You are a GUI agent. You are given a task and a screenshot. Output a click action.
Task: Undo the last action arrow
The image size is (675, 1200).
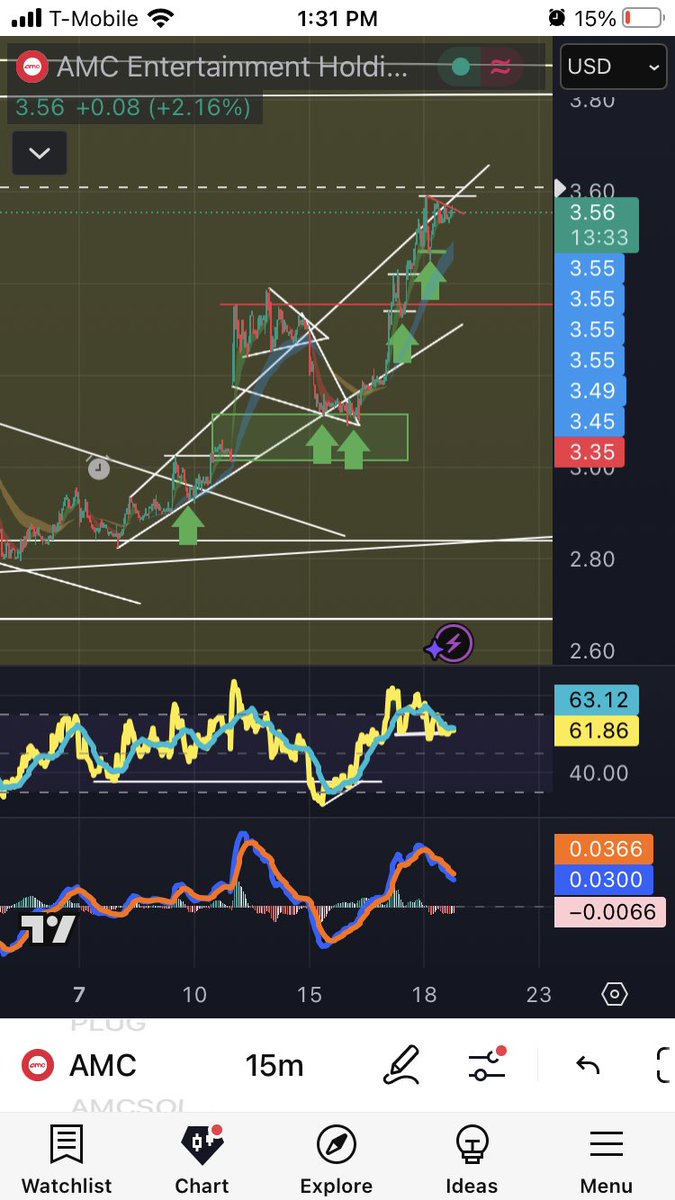(x=588, y=1065)
